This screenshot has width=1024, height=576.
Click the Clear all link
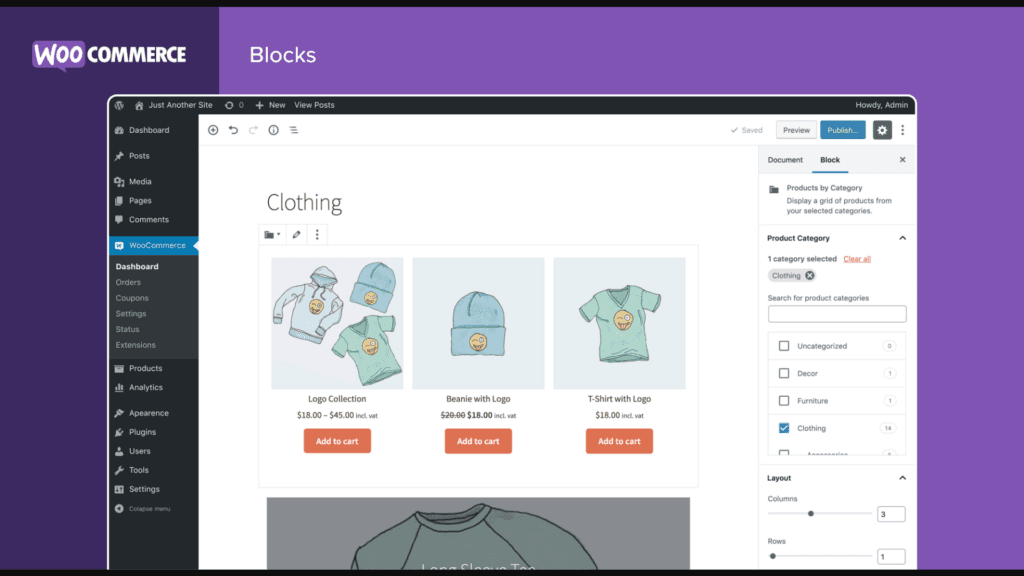pyautogui.click(x=856, y=258)
